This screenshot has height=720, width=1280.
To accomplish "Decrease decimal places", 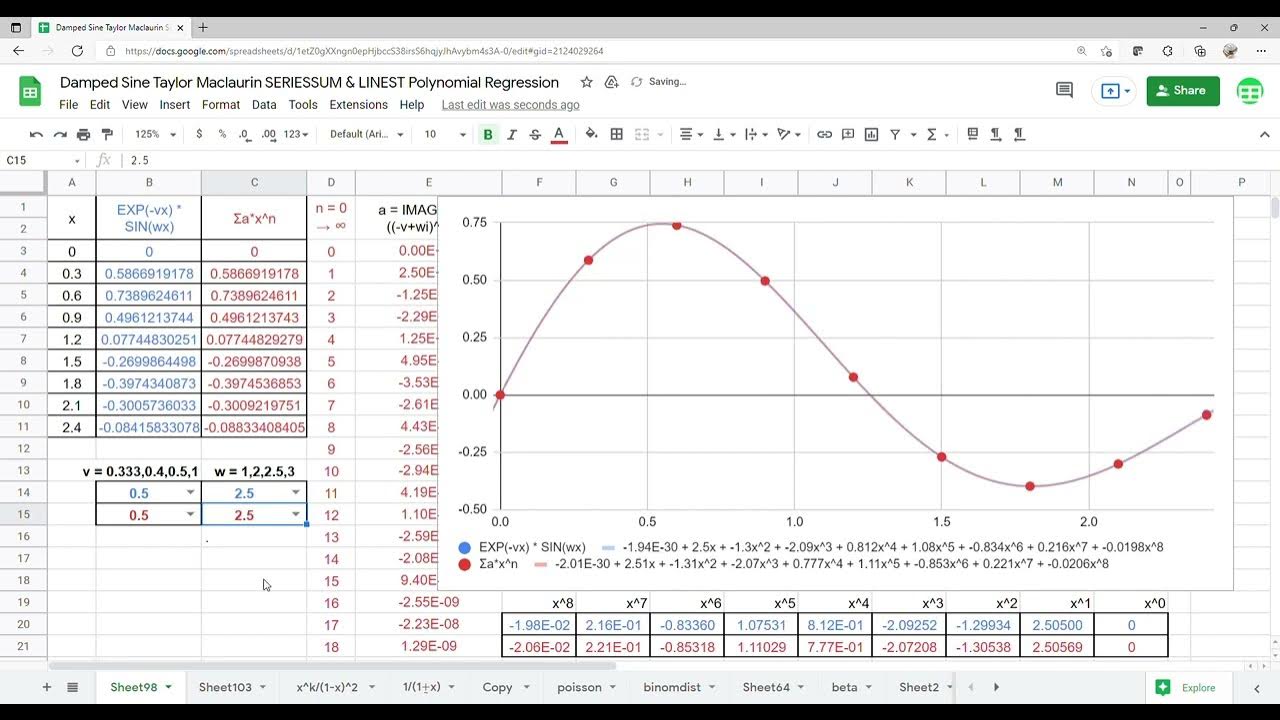I will tap(245, 134).
